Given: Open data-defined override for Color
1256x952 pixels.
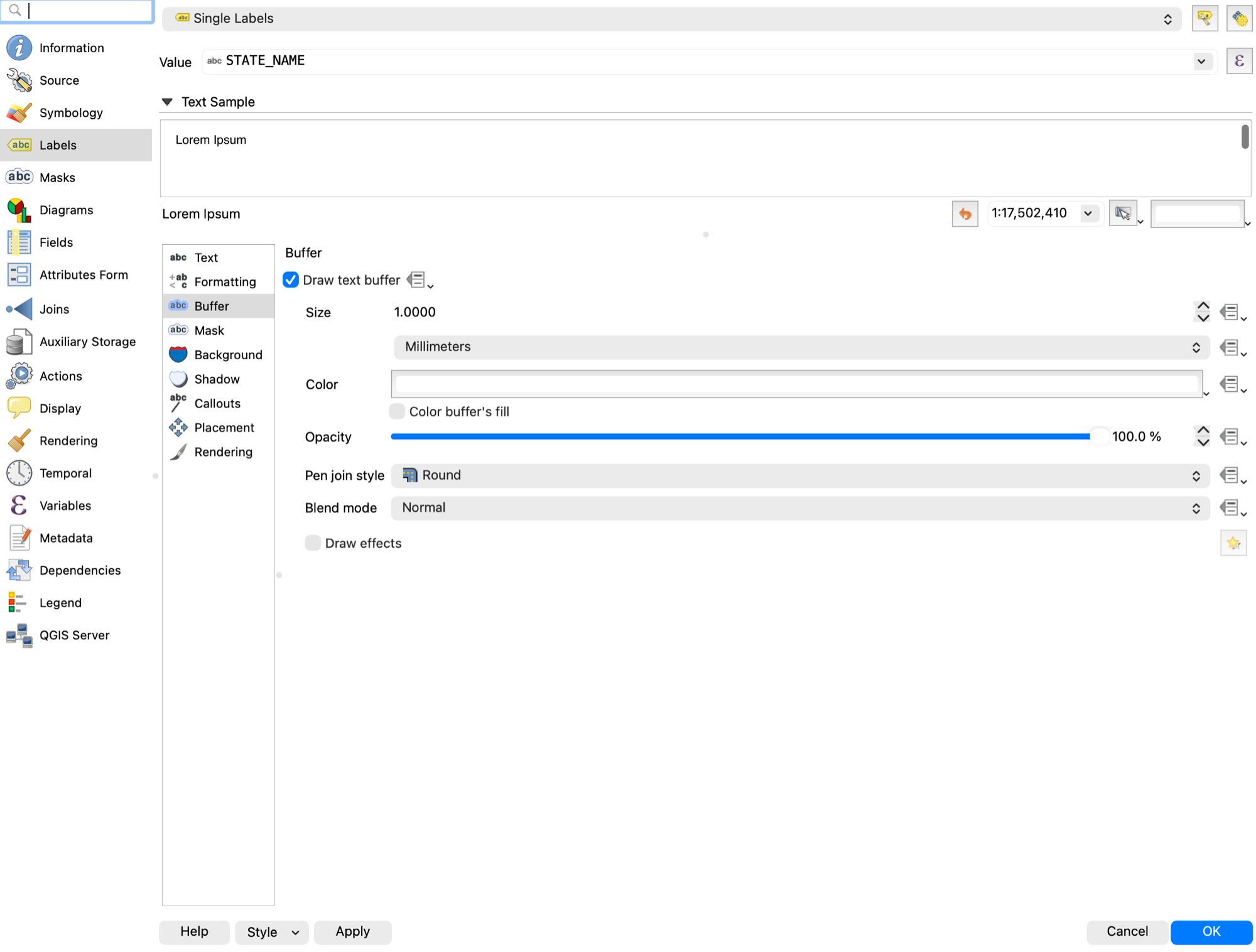Looking at the screenshot, I should tap(1232, 384).
